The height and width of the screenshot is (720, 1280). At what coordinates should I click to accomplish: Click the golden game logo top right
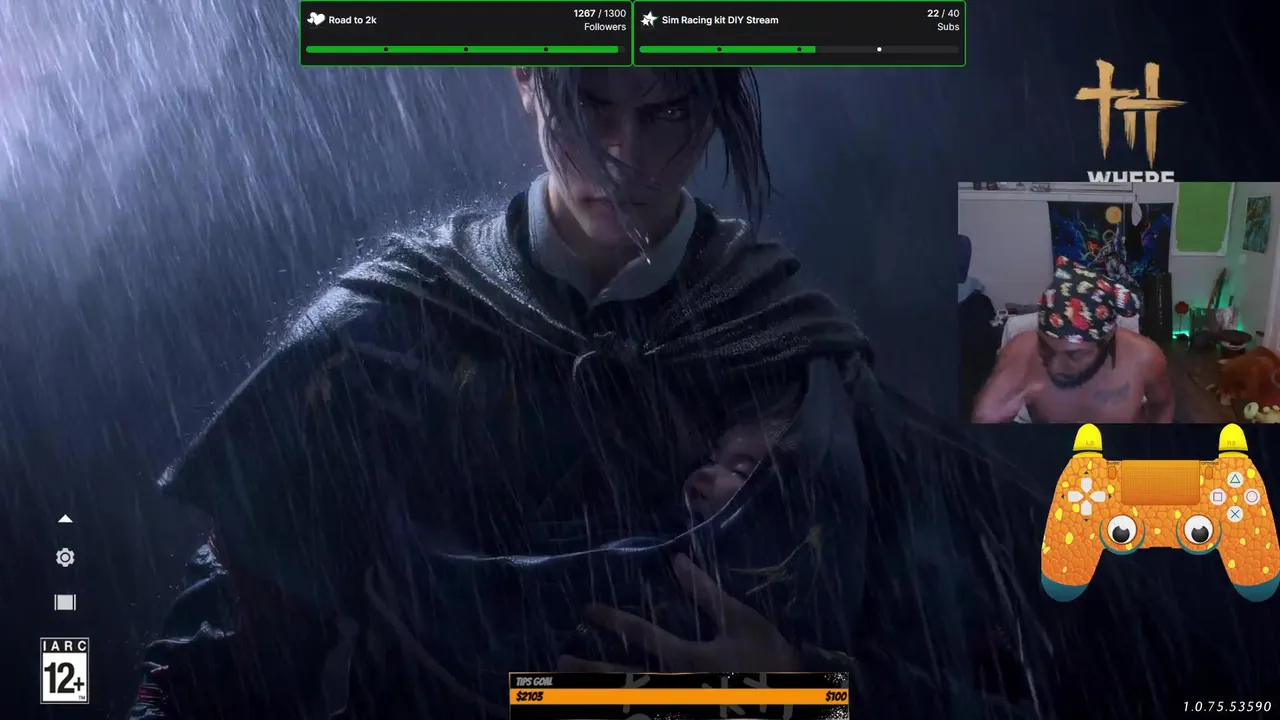pos(1130,112)
